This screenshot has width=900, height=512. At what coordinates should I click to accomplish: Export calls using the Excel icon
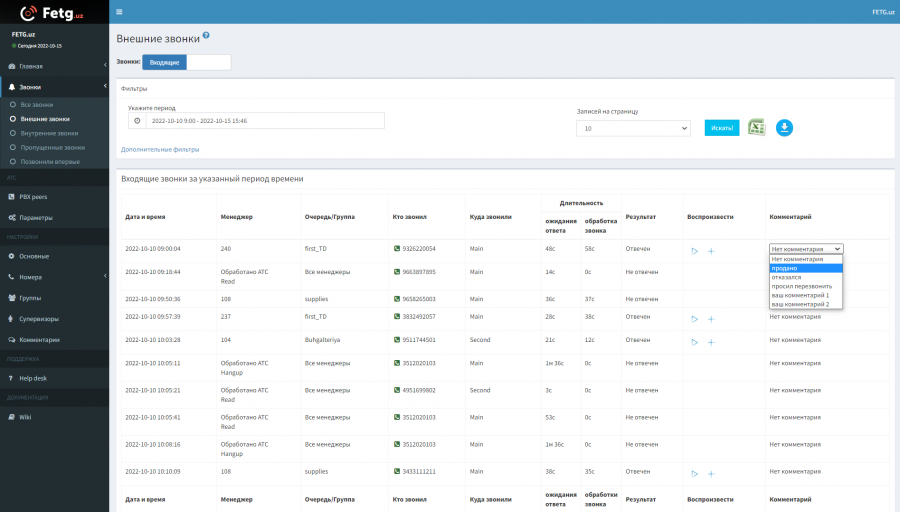point(757,128)
